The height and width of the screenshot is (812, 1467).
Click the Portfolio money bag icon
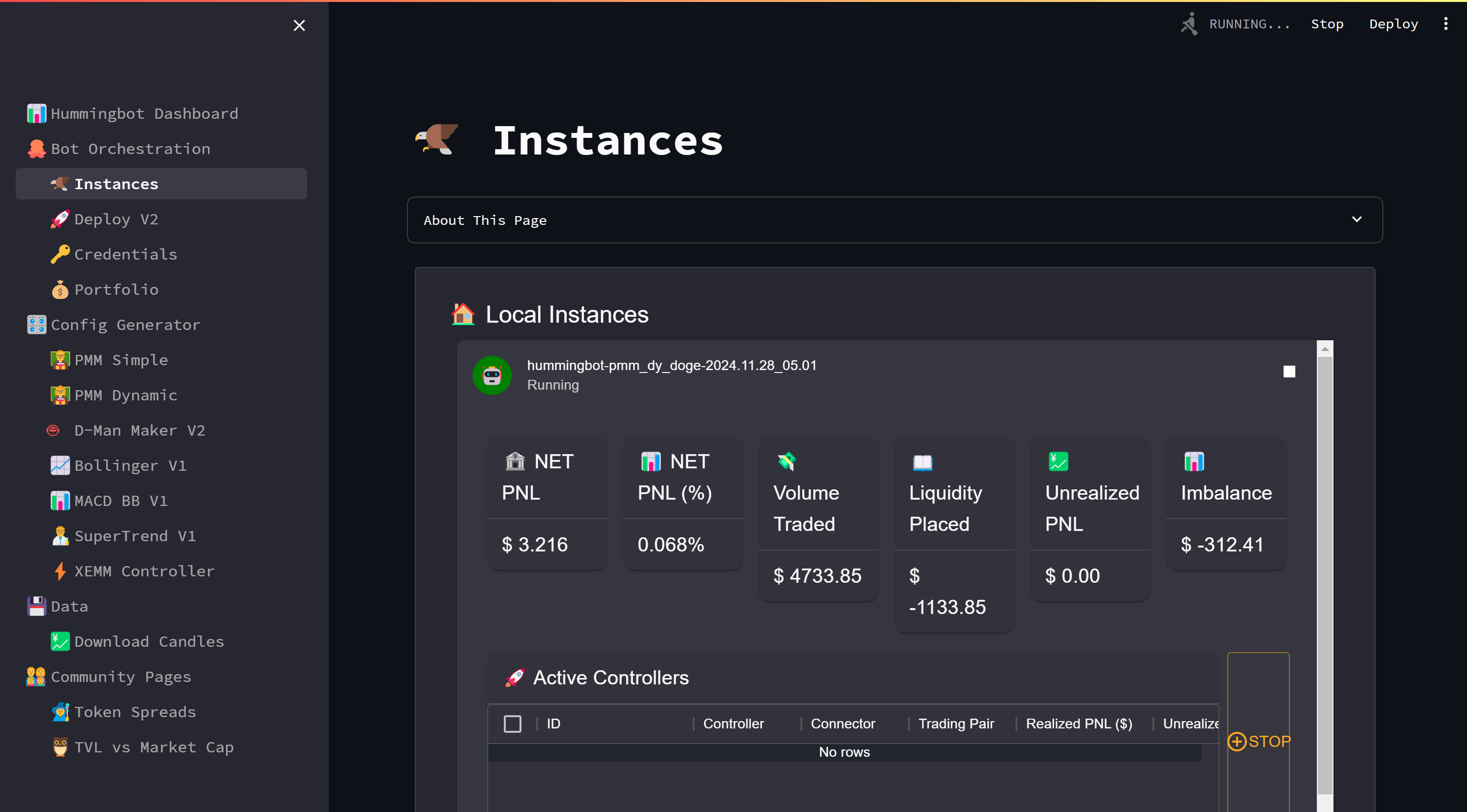(x=60, y=289)
